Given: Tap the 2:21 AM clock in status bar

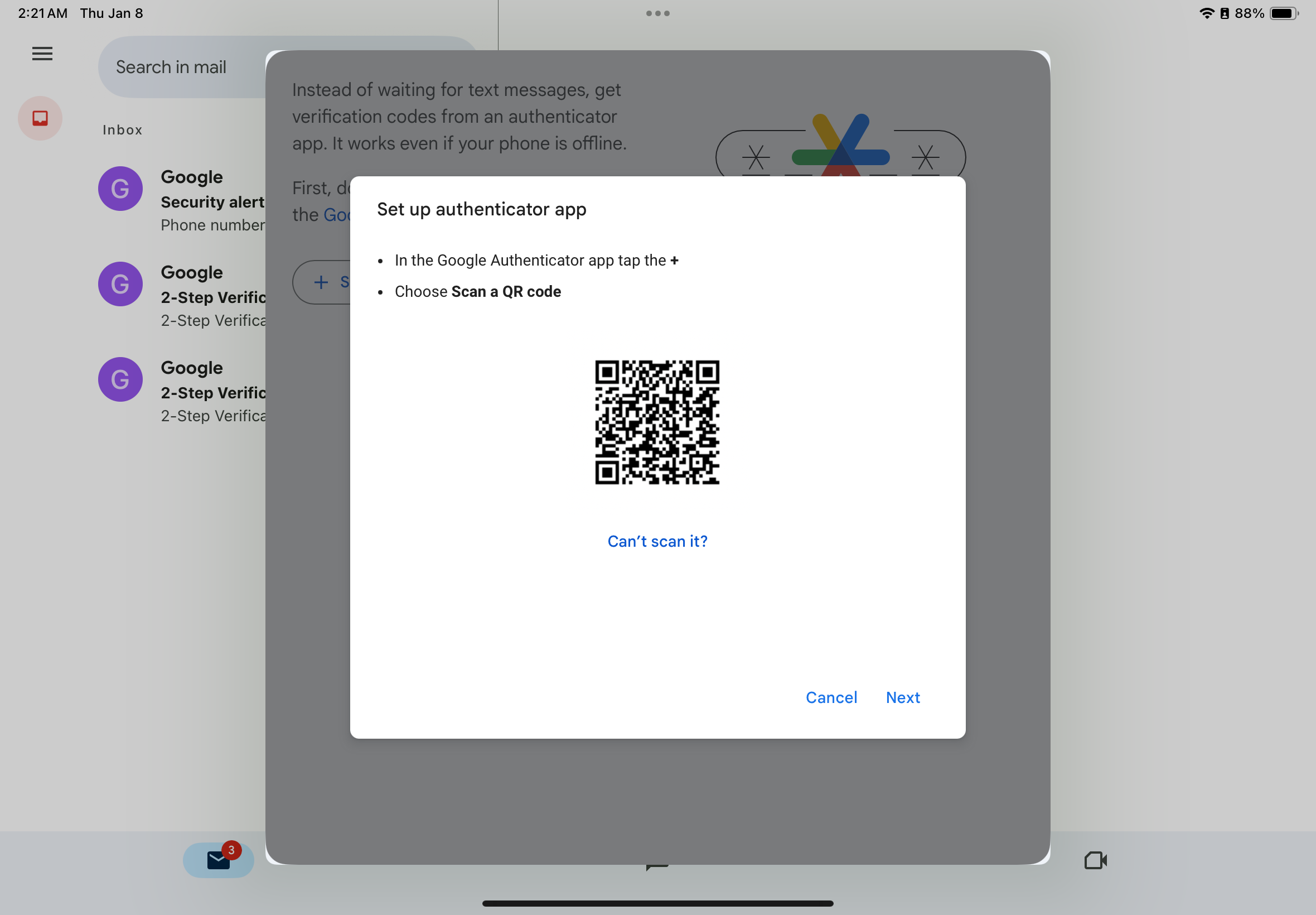Looking at the screenshot, I should pyautogui.click(x=43, y=13).
